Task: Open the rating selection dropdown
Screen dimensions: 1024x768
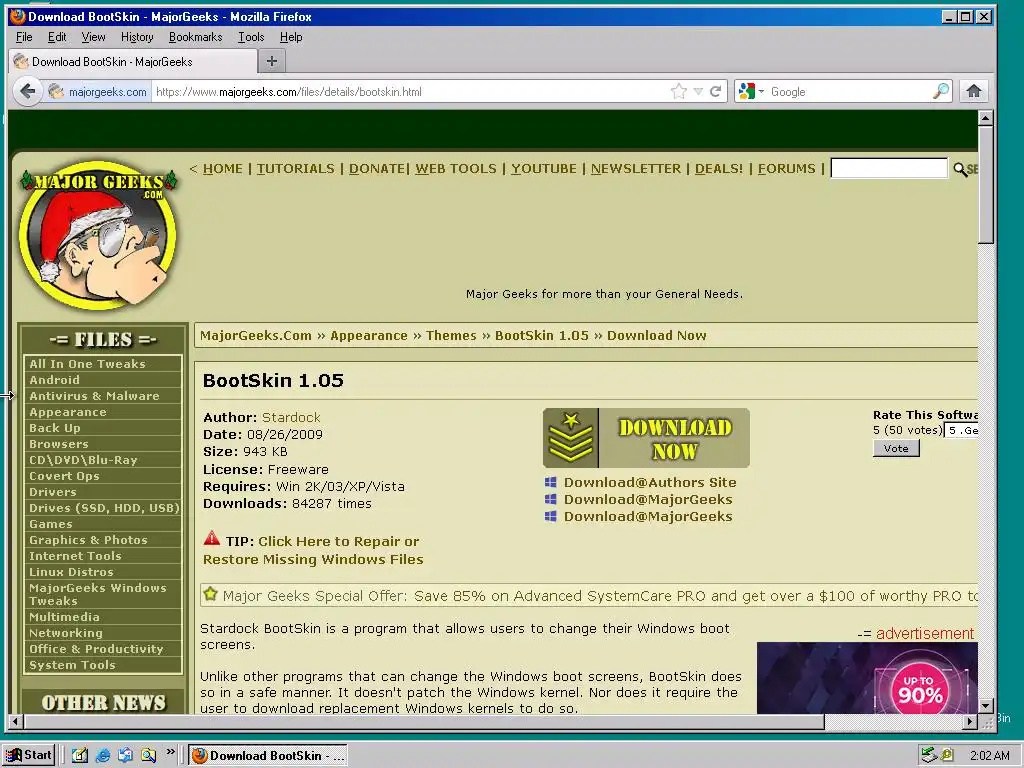Action: 961,430
